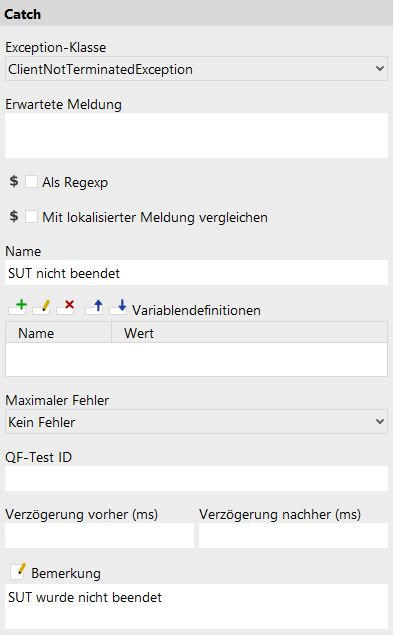This screenshot has height=635, width=393.
Task: Expand the Maximaler Fehler combo box
Action: 196,422
